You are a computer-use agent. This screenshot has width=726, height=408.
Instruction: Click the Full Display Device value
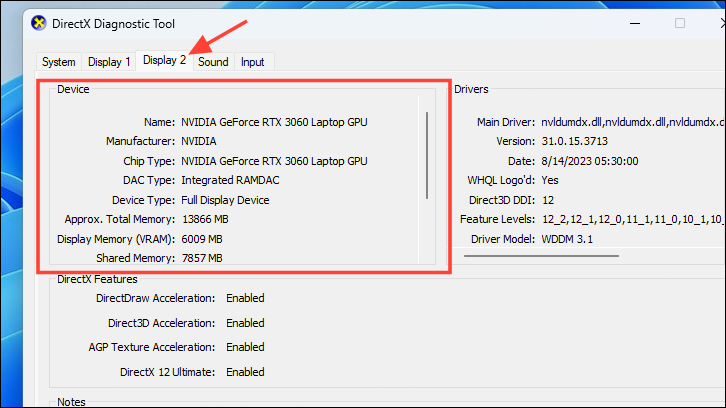click(225, 200)
